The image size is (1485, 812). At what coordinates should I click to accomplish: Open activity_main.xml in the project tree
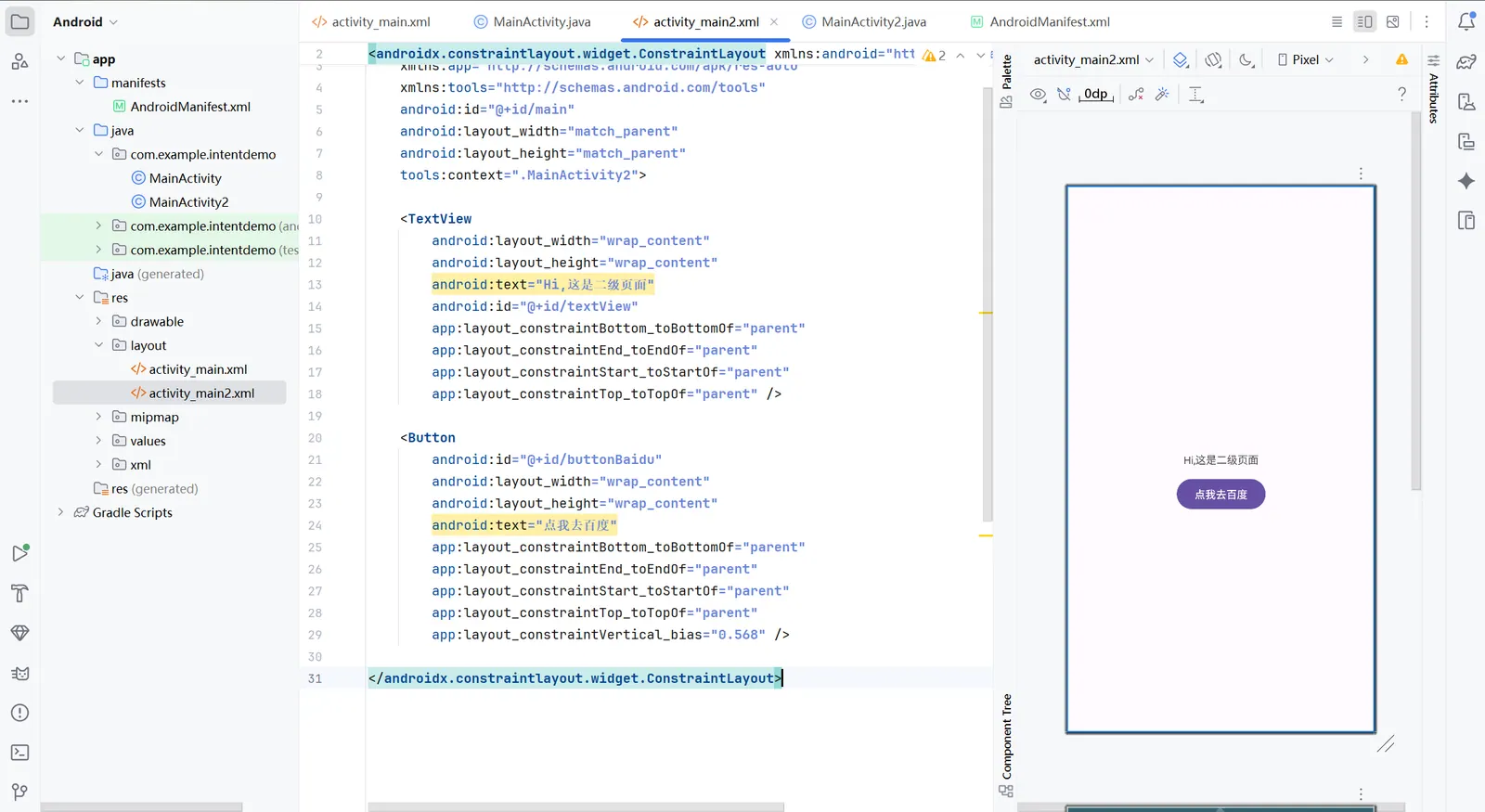197,369
